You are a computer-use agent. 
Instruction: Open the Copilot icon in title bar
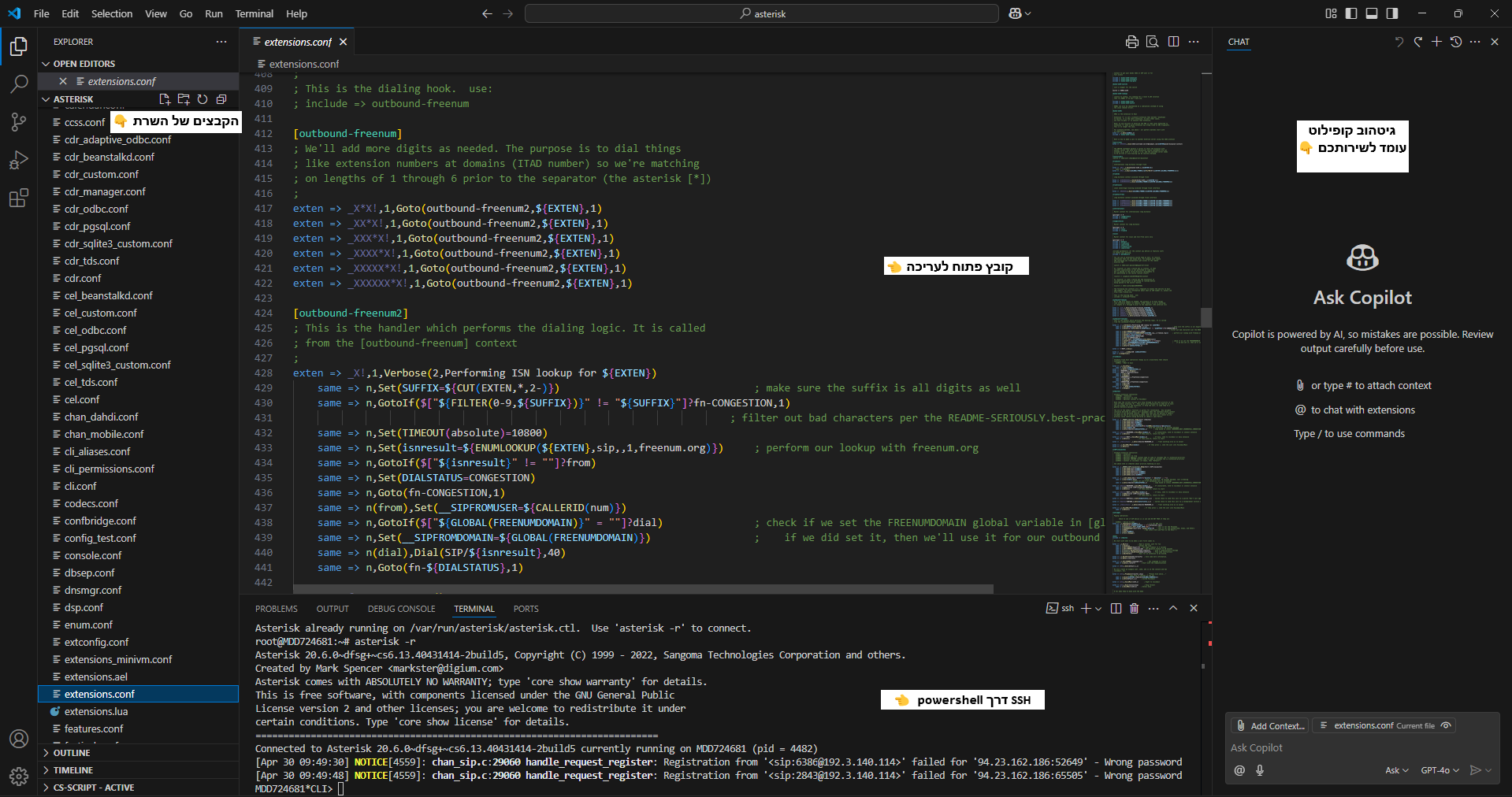tap(1015, 13)
